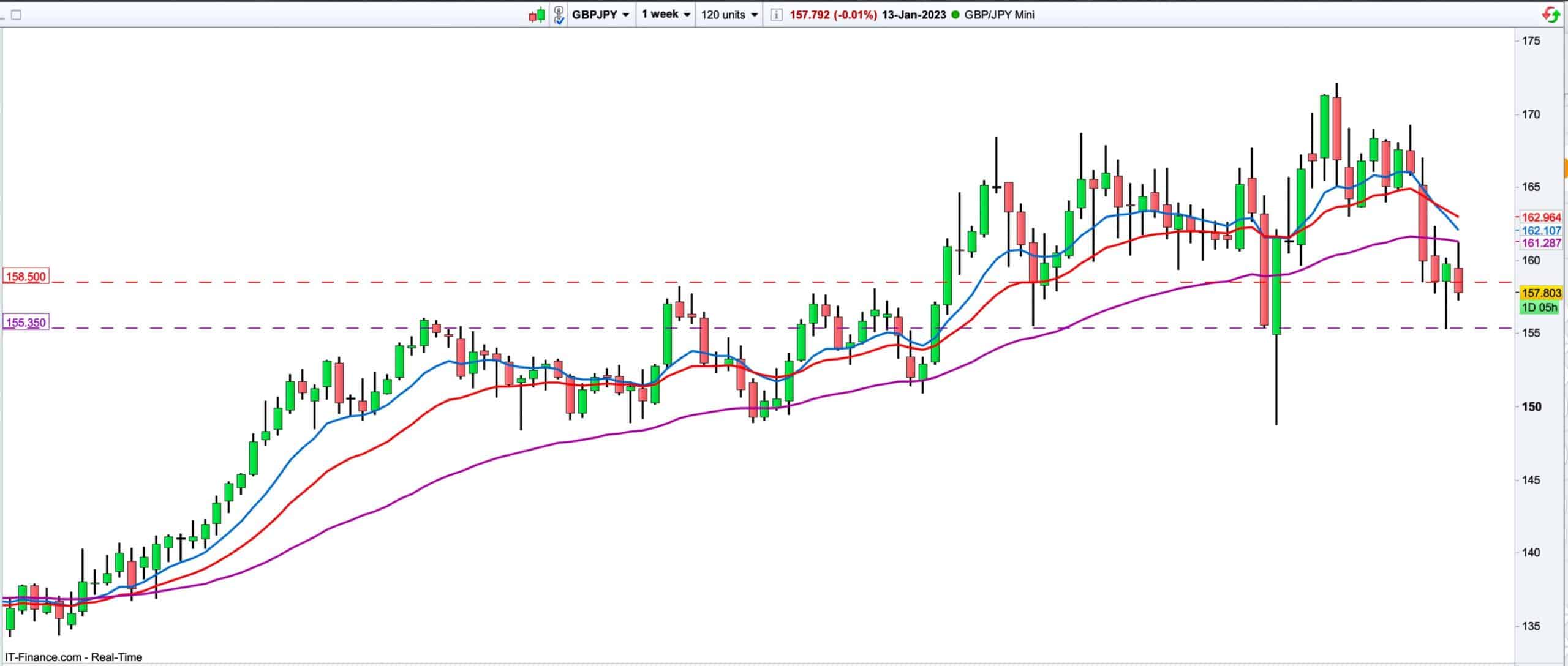Click the GBP/JPY Mini instrument label
The image size is (1568, 666).
(x=999, y=15)
